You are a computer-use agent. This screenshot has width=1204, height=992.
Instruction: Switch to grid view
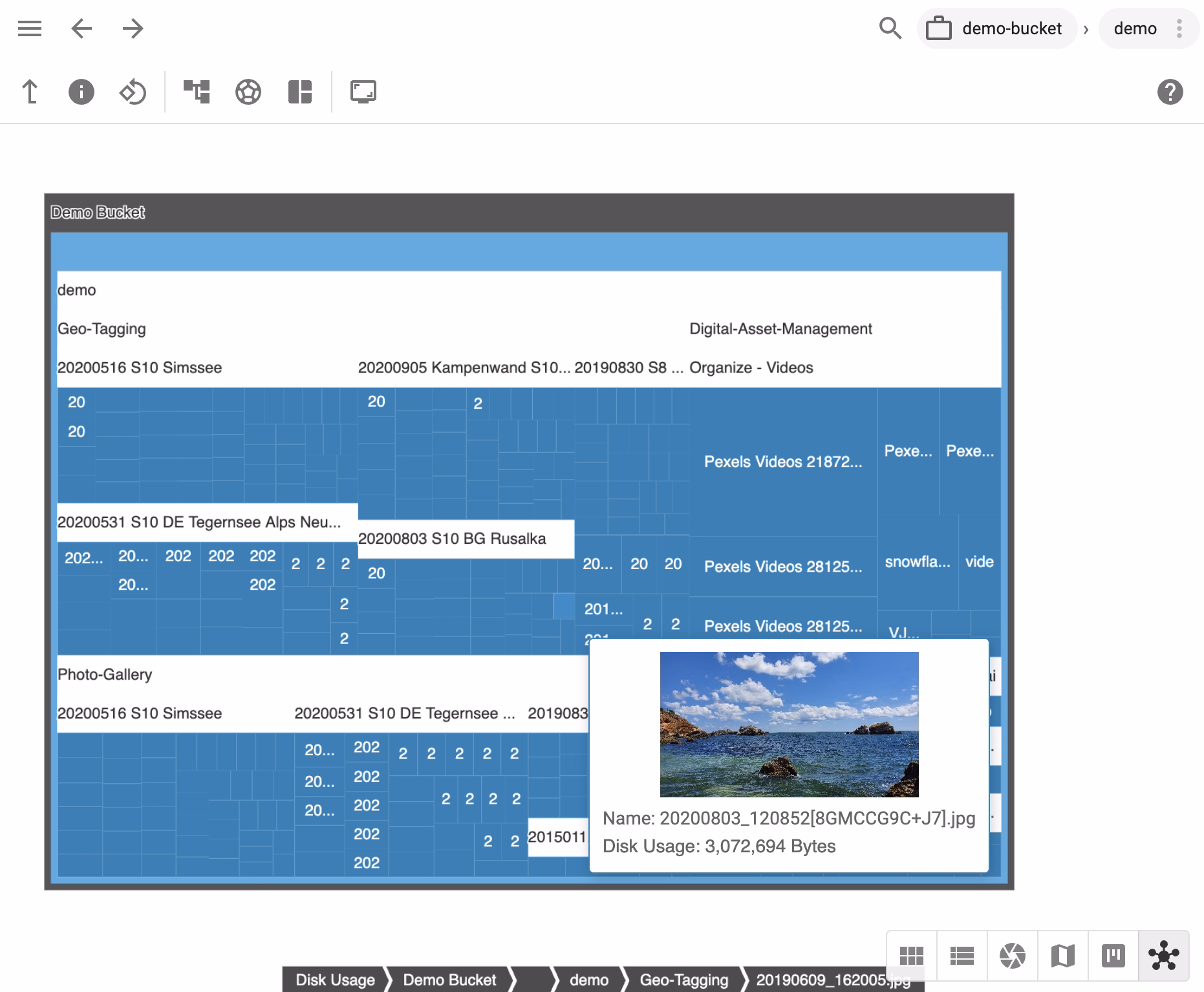912,956
